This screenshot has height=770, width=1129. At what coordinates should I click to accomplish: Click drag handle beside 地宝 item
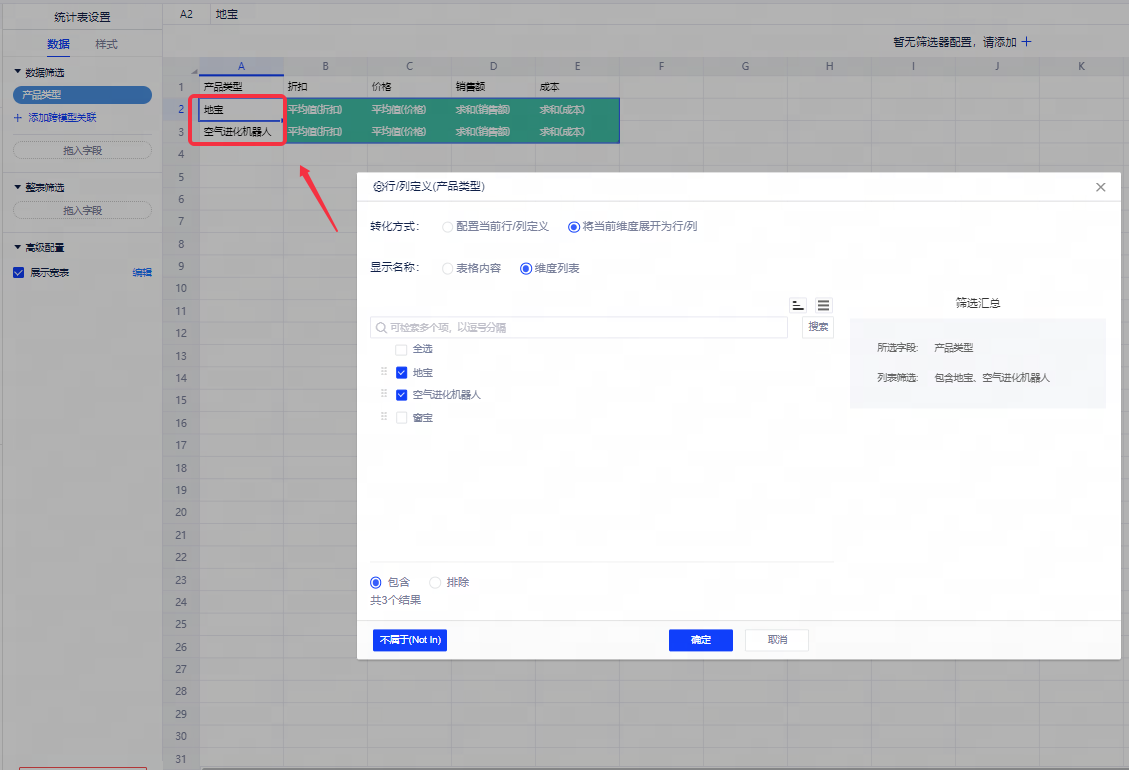384,372
